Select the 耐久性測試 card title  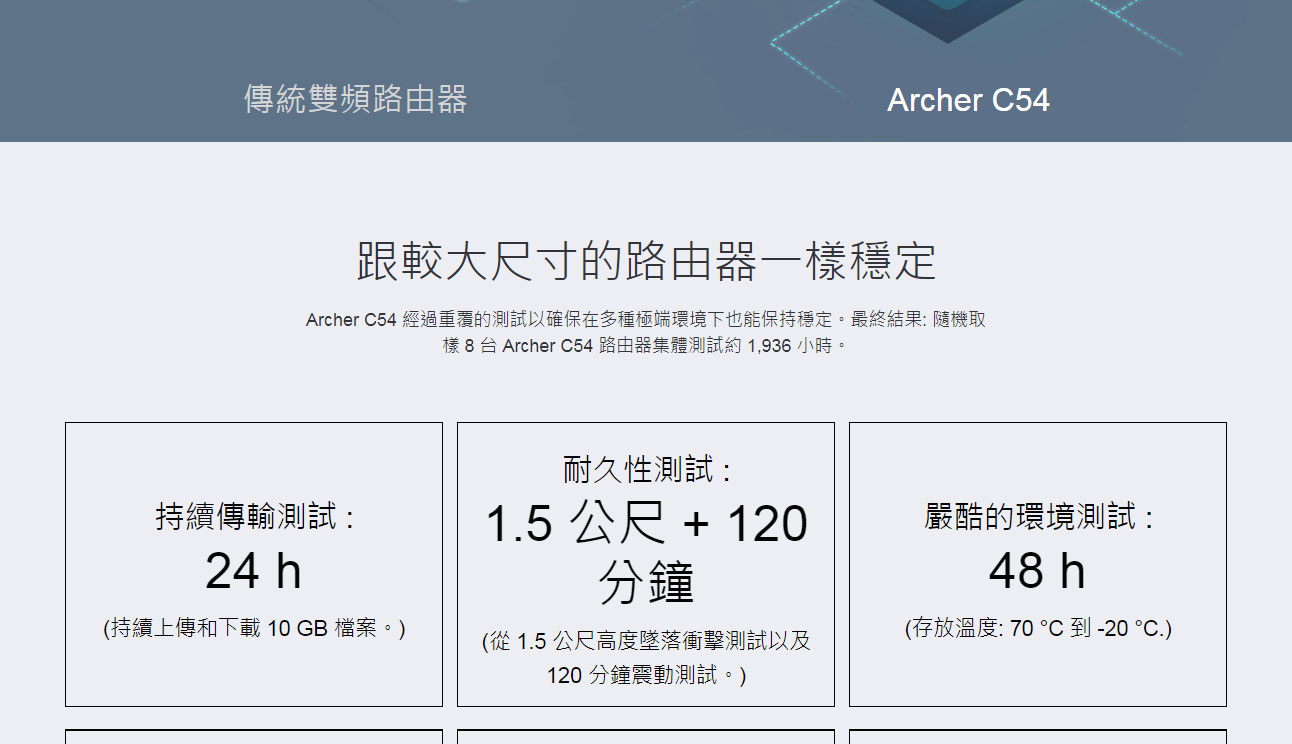coord(646,469)
